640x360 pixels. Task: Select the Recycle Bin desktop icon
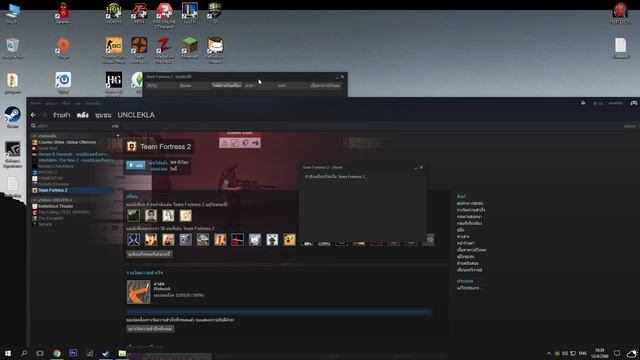[x=13, y=49]
